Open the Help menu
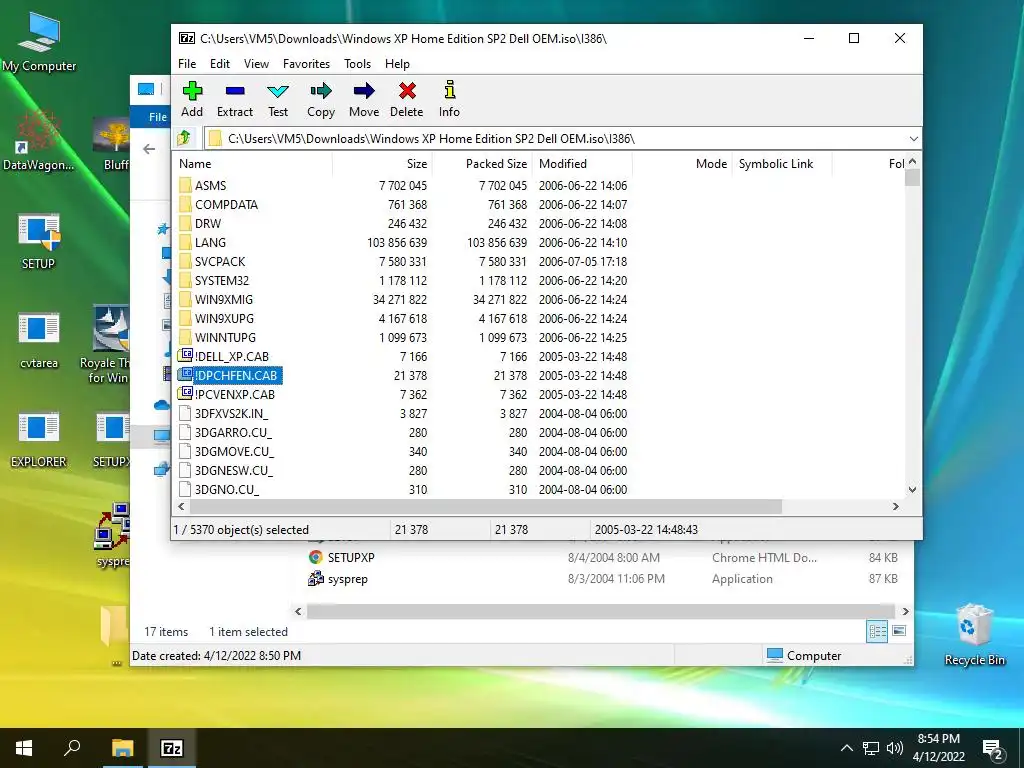Image resolution: width=1024 pixels, height=768 pixels. [397, 63]
